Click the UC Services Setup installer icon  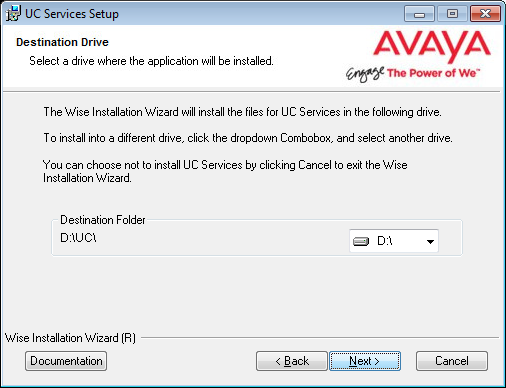(x=13, y=14)
